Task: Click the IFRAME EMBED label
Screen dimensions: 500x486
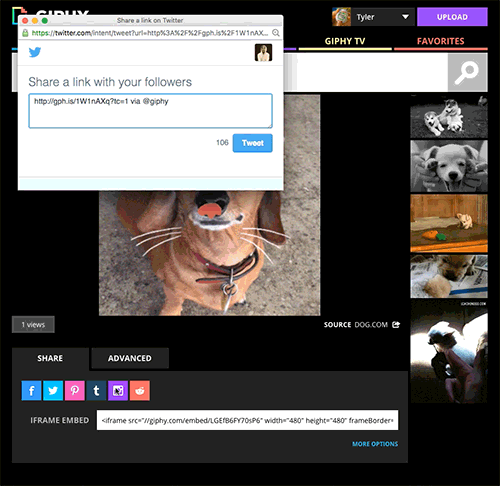Action: pyautogui.click(x=60, y=420)
